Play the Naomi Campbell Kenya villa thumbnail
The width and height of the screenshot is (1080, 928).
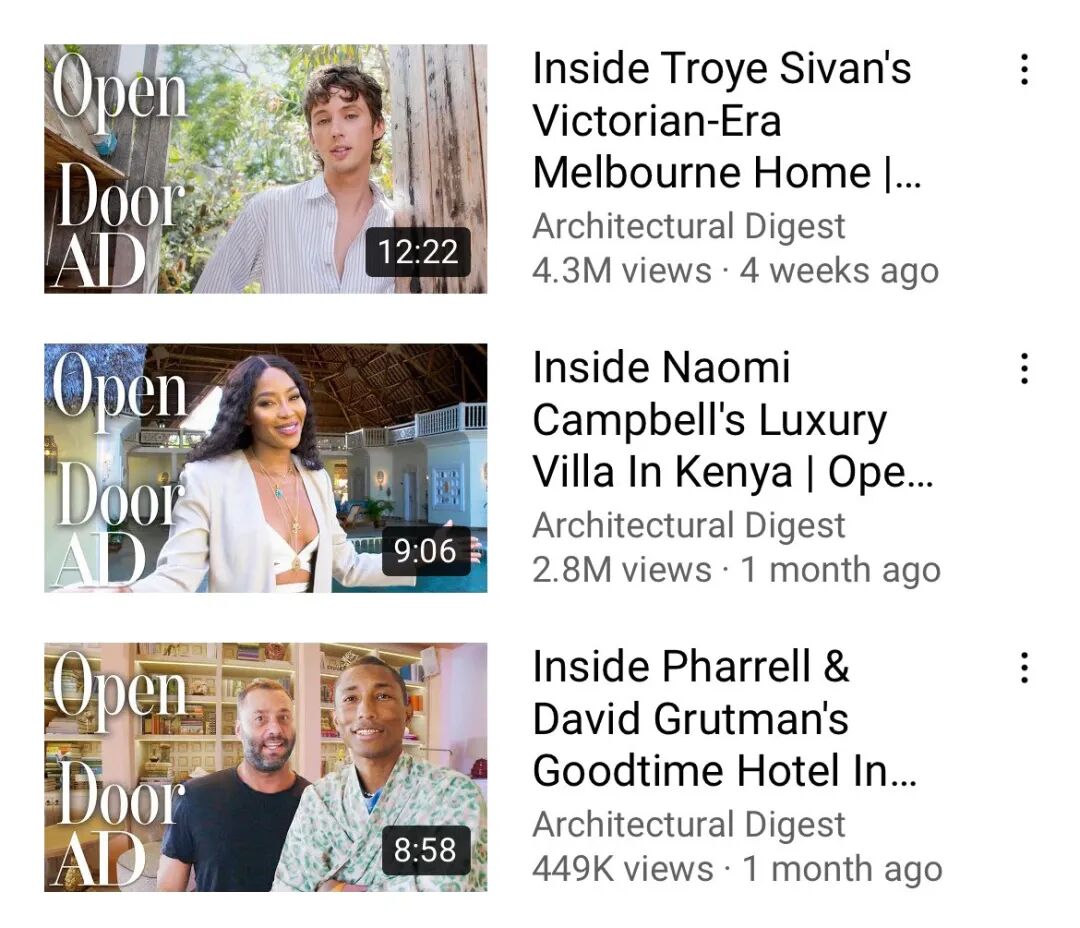(x=266, y=468)
